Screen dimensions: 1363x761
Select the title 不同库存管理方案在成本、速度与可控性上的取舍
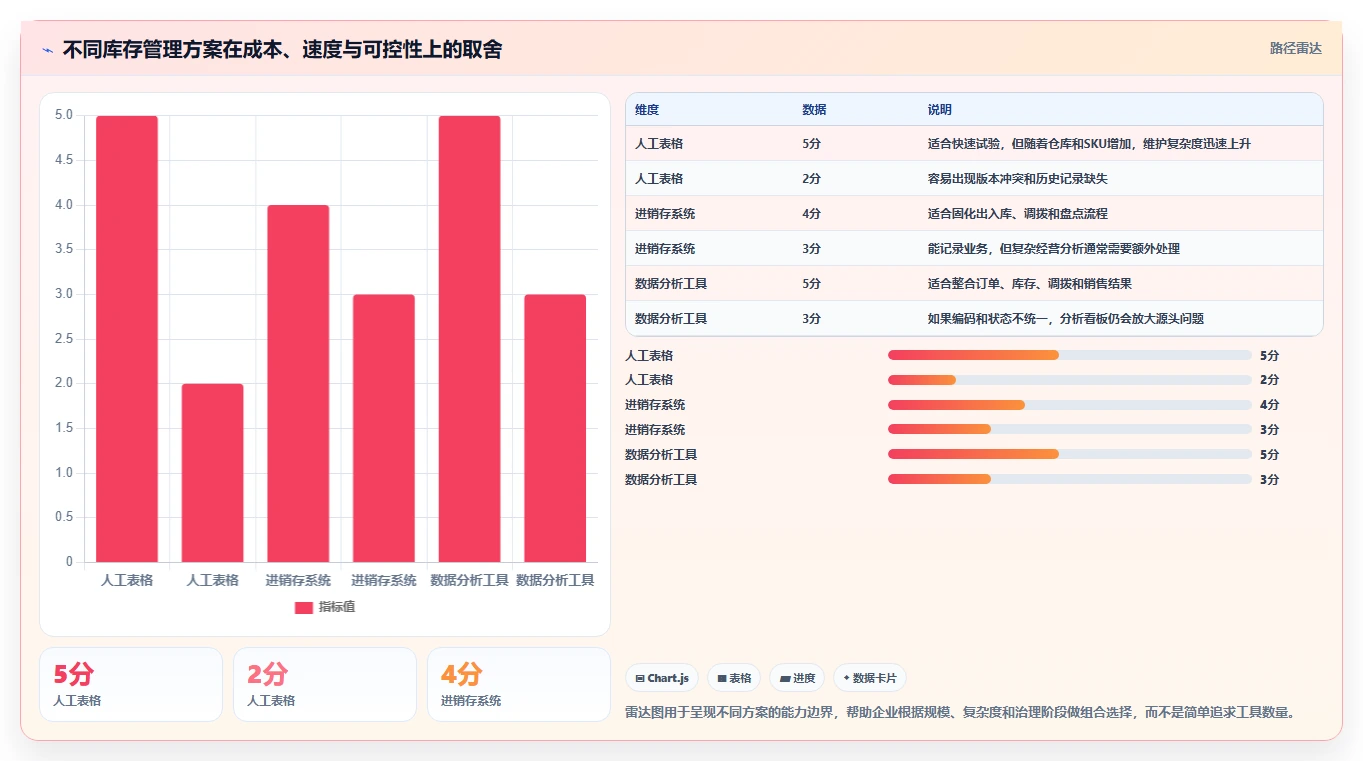[282, 49]
